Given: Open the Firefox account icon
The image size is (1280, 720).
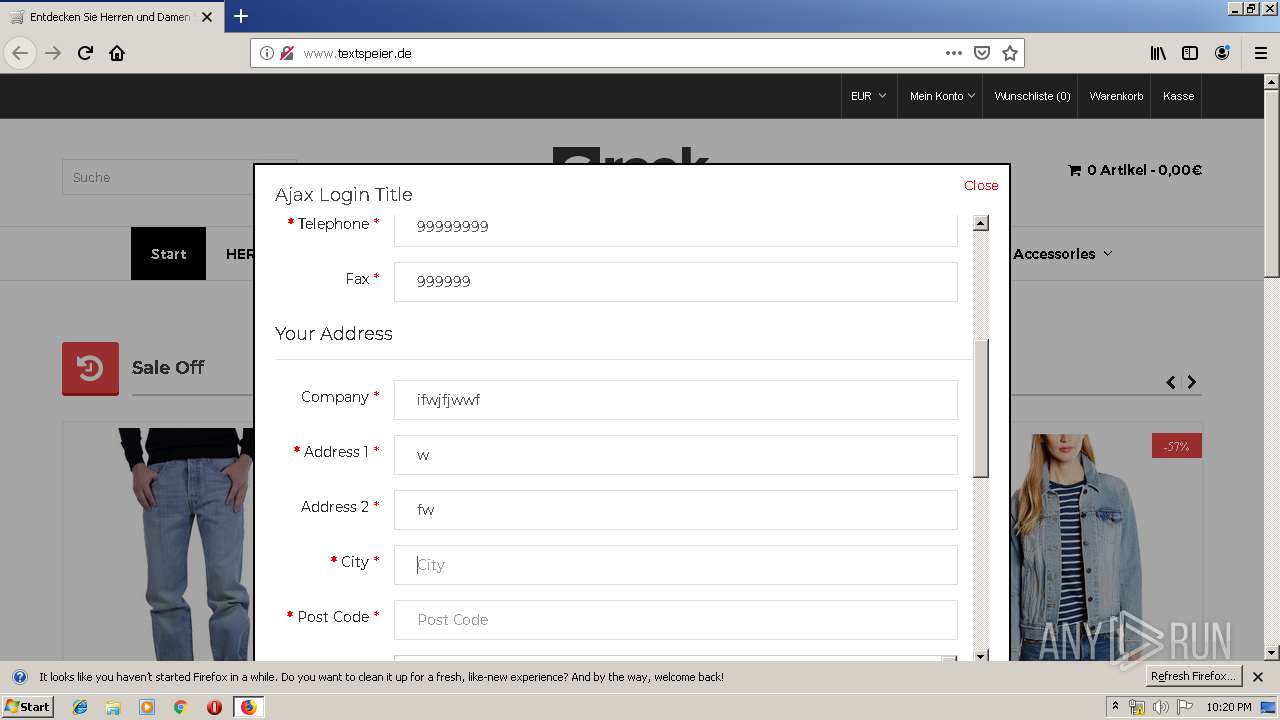Looking at the screenshot, I should 1222,53.
